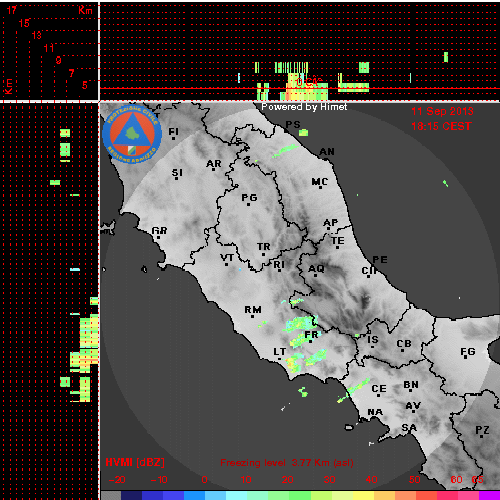500x500 pixels.
Task: Click the date label 11 Sep 2013
Action: coord(442,111)
